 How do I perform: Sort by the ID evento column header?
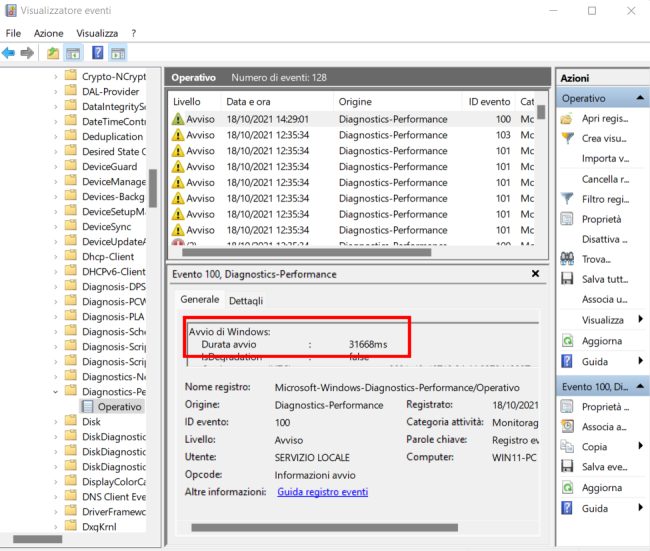(x=489, y=102)
